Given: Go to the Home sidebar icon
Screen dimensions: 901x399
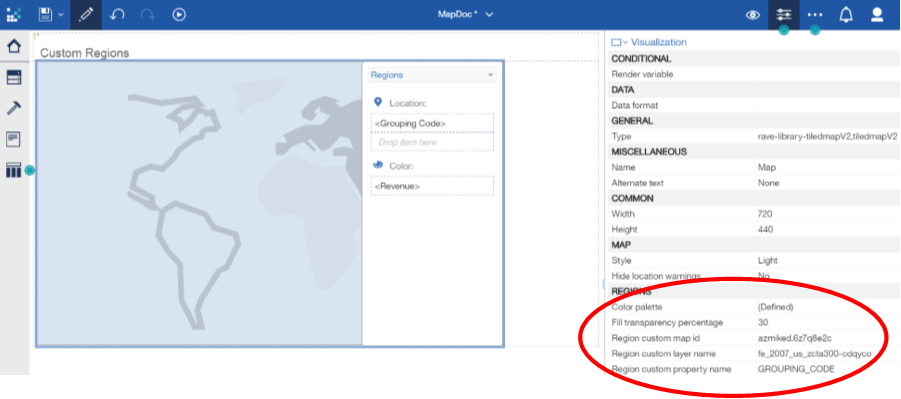Looking at the screenshot, I should pos(14,46).
